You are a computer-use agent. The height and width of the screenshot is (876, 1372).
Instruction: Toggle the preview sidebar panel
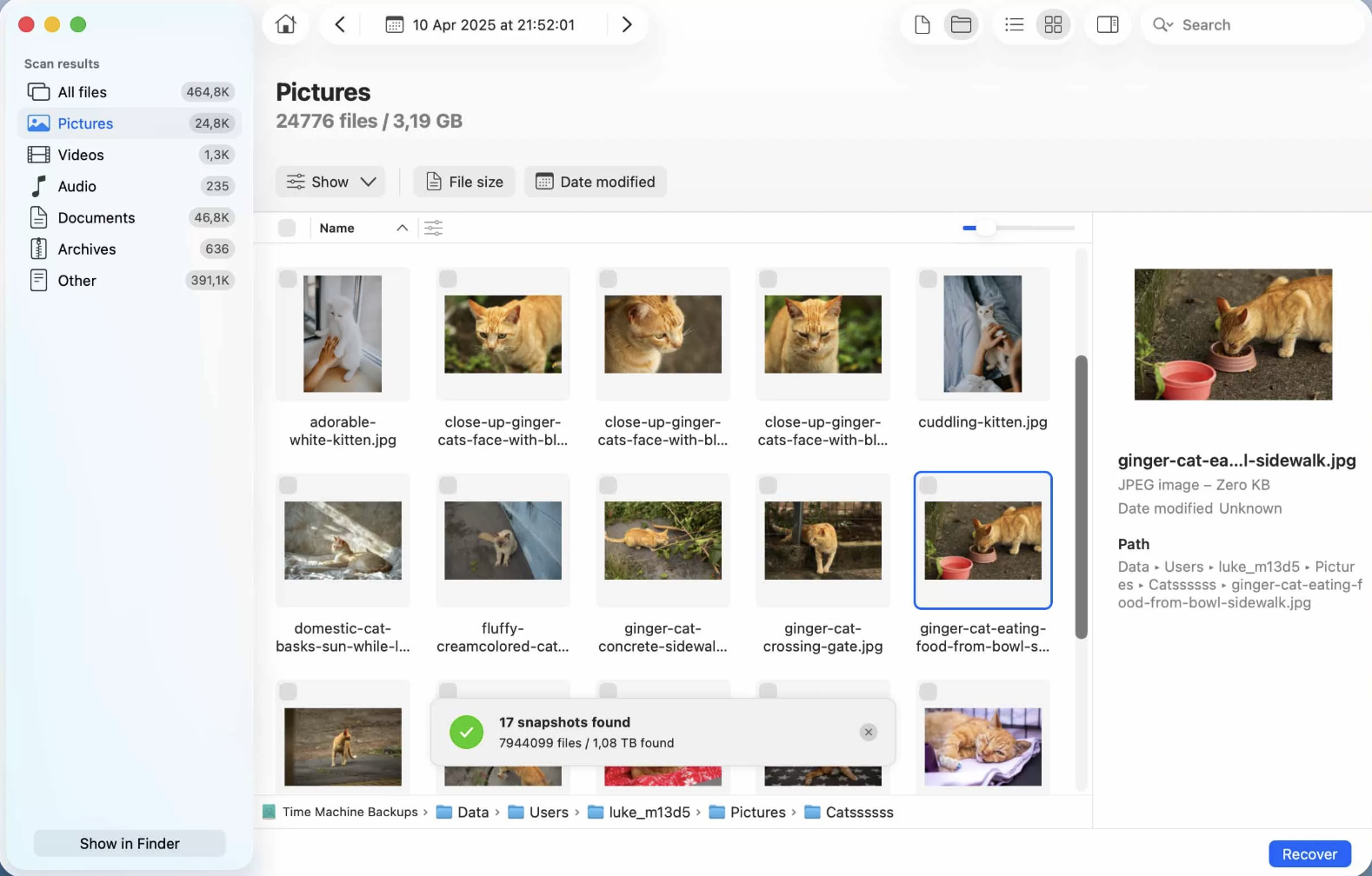coord(1108,24)
